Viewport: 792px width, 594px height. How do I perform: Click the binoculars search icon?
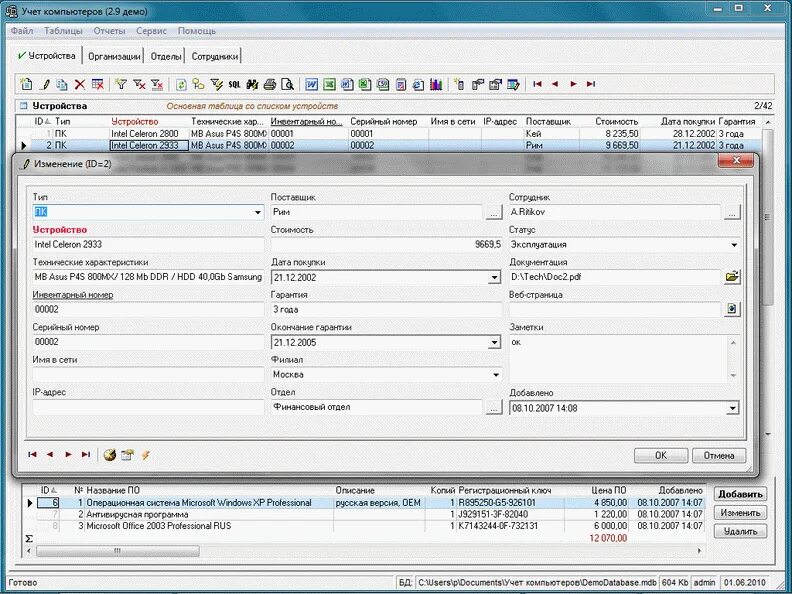click(252, 84)
